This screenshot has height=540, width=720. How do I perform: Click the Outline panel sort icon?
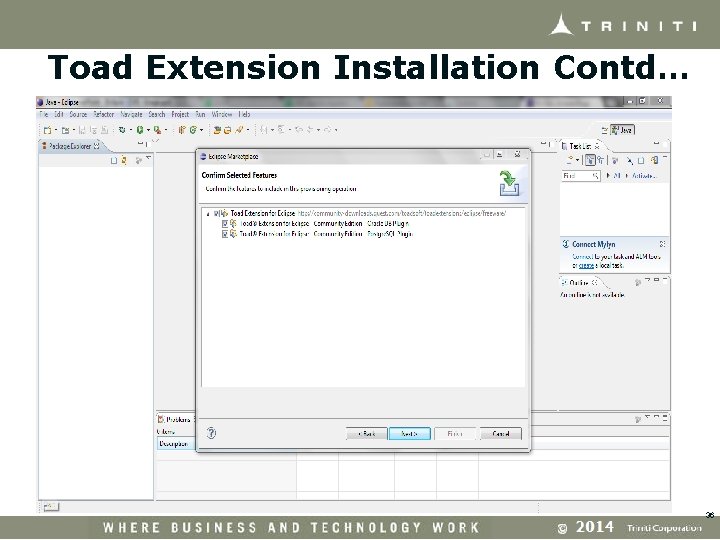click(x=638, y=282)
